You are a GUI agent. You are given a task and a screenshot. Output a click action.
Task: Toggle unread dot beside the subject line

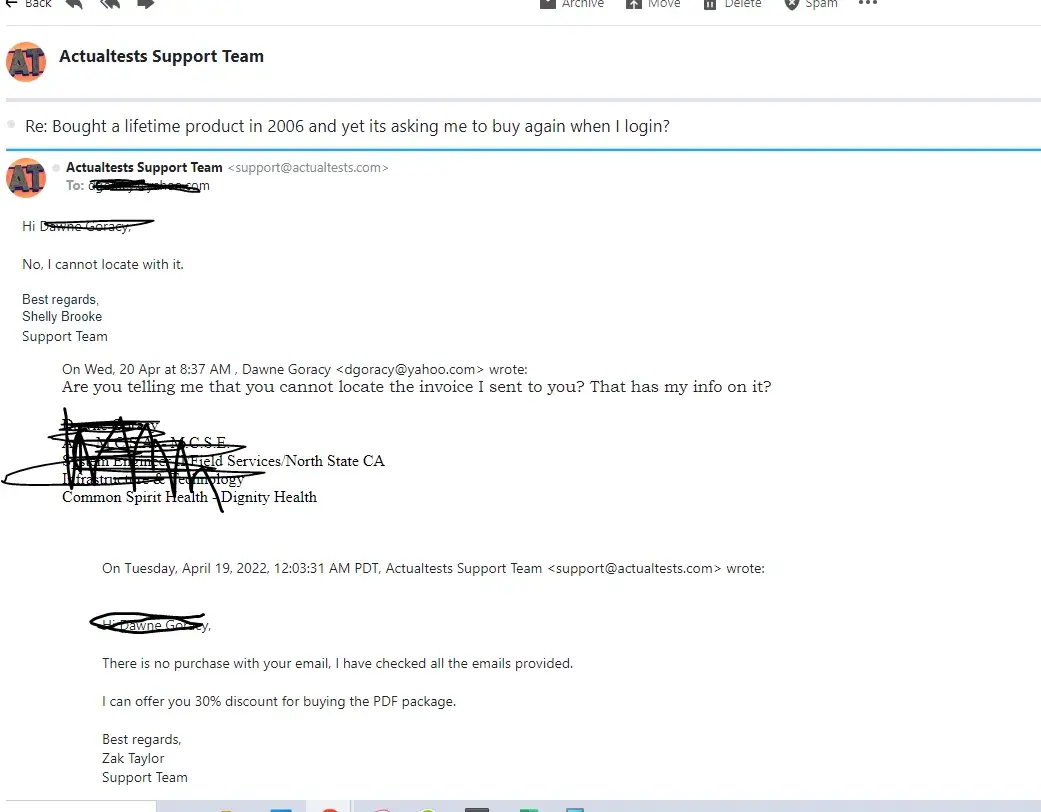(11, 124)
